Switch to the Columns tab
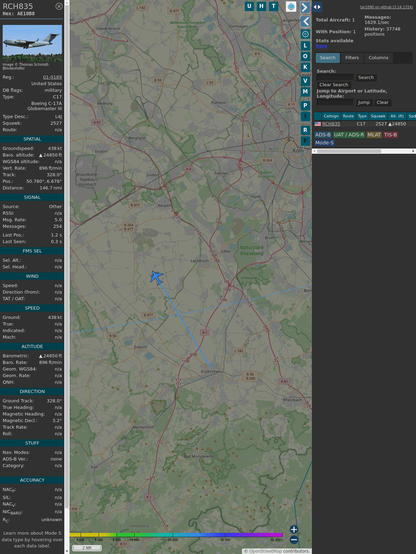Viewport: 416px width, 554px height. 378,58
